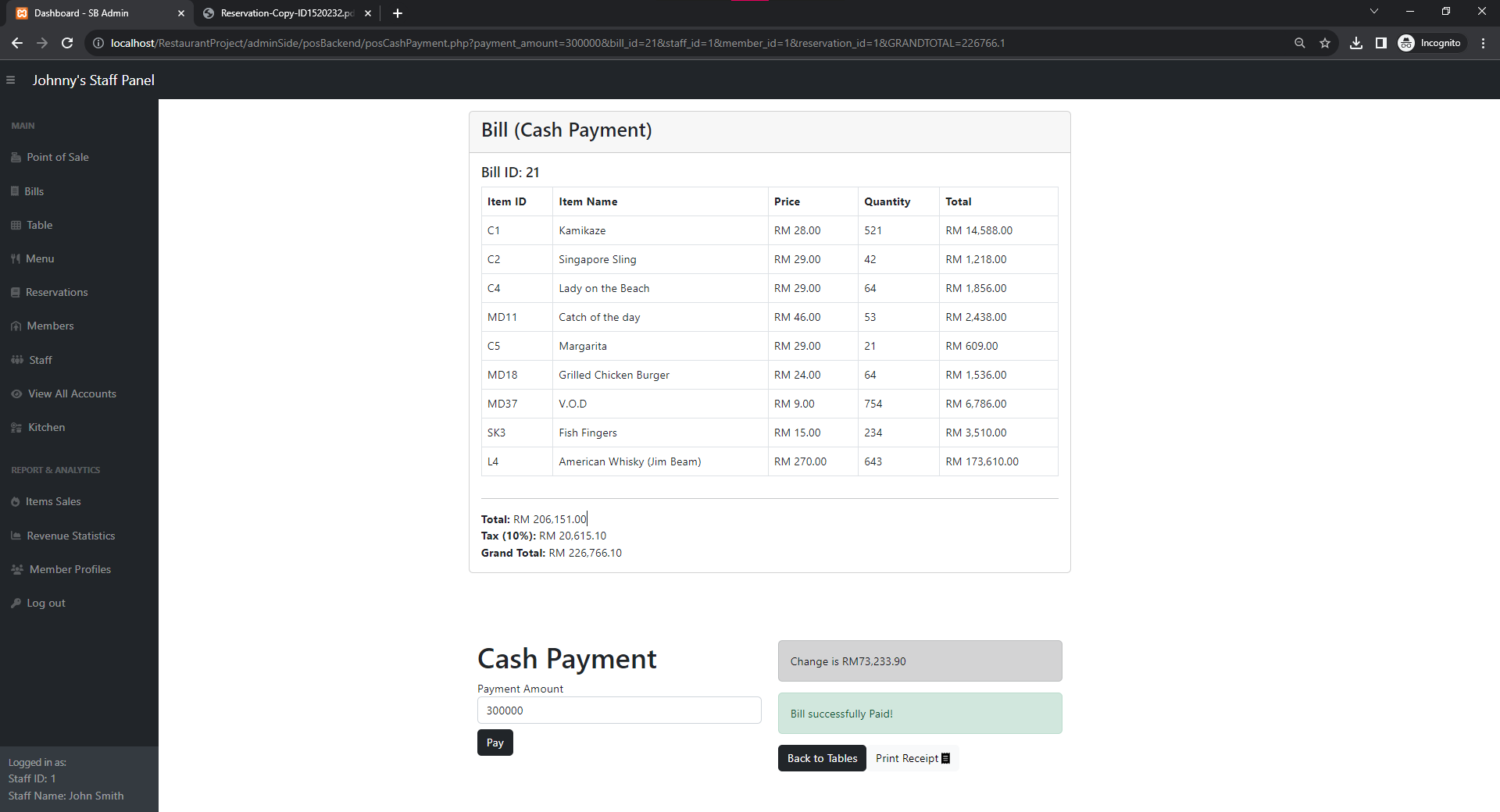Click the Table grid icon in sidebar

coord(16,225)
